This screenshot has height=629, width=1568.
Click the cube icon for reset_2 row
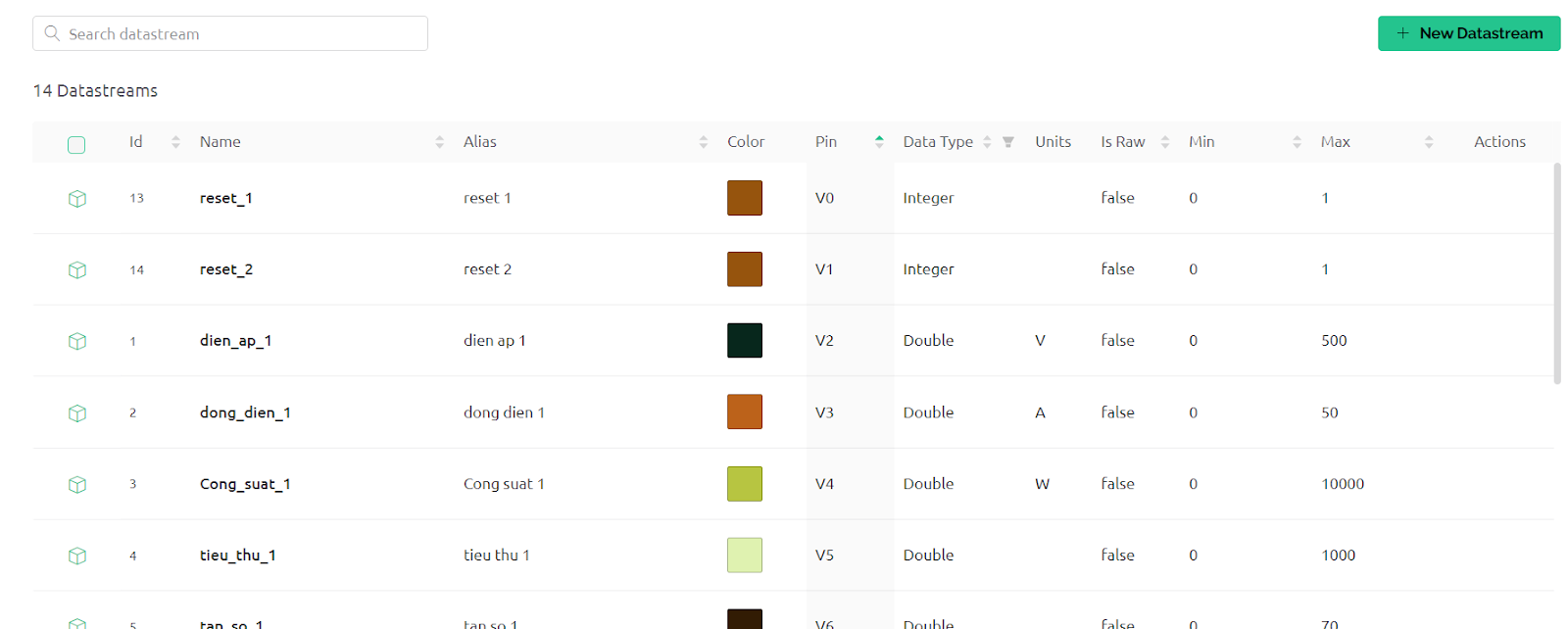coord(77,269)
